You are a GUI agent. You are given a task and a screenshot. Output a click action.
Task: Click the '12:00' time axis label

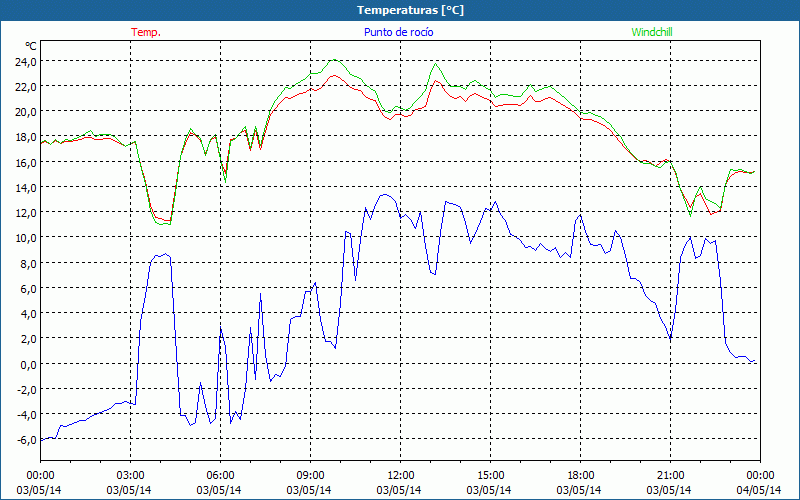401,476
